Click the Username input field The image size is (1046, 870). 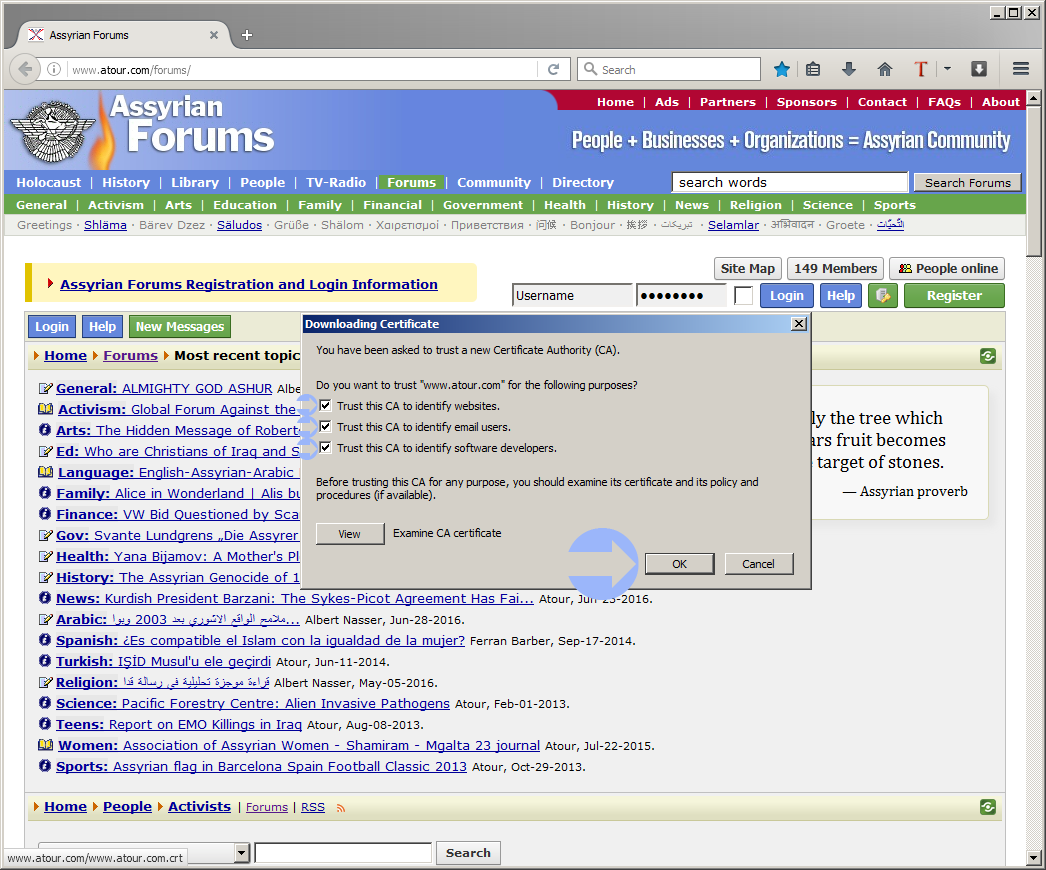572,296
